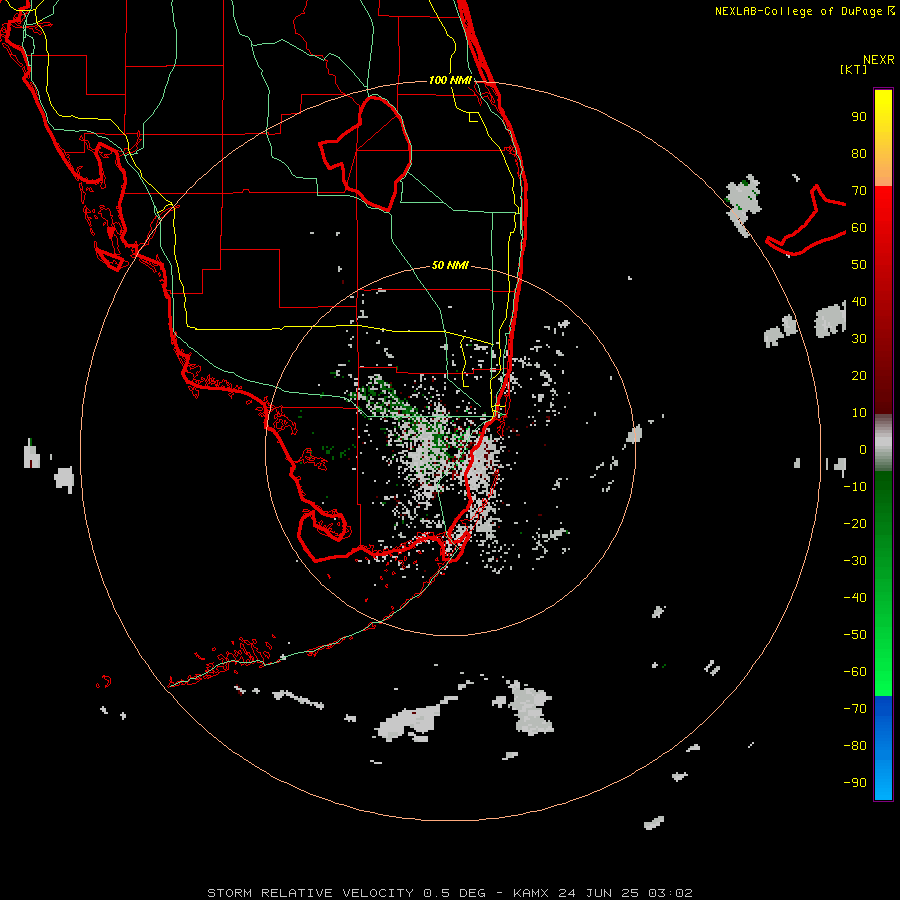Click the yellow segment of the color bar
This screenshot has height=900, width=900.
click(883, 138)
